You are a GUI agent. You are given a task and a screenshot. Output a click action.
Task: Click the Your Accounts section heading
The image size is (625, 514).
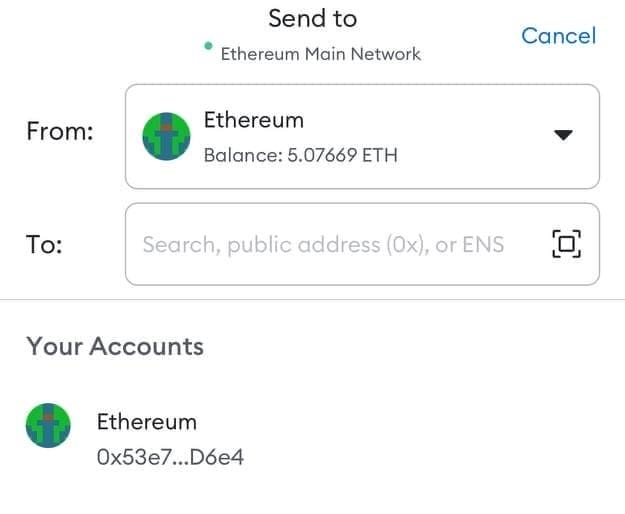[x=115, y=346]
